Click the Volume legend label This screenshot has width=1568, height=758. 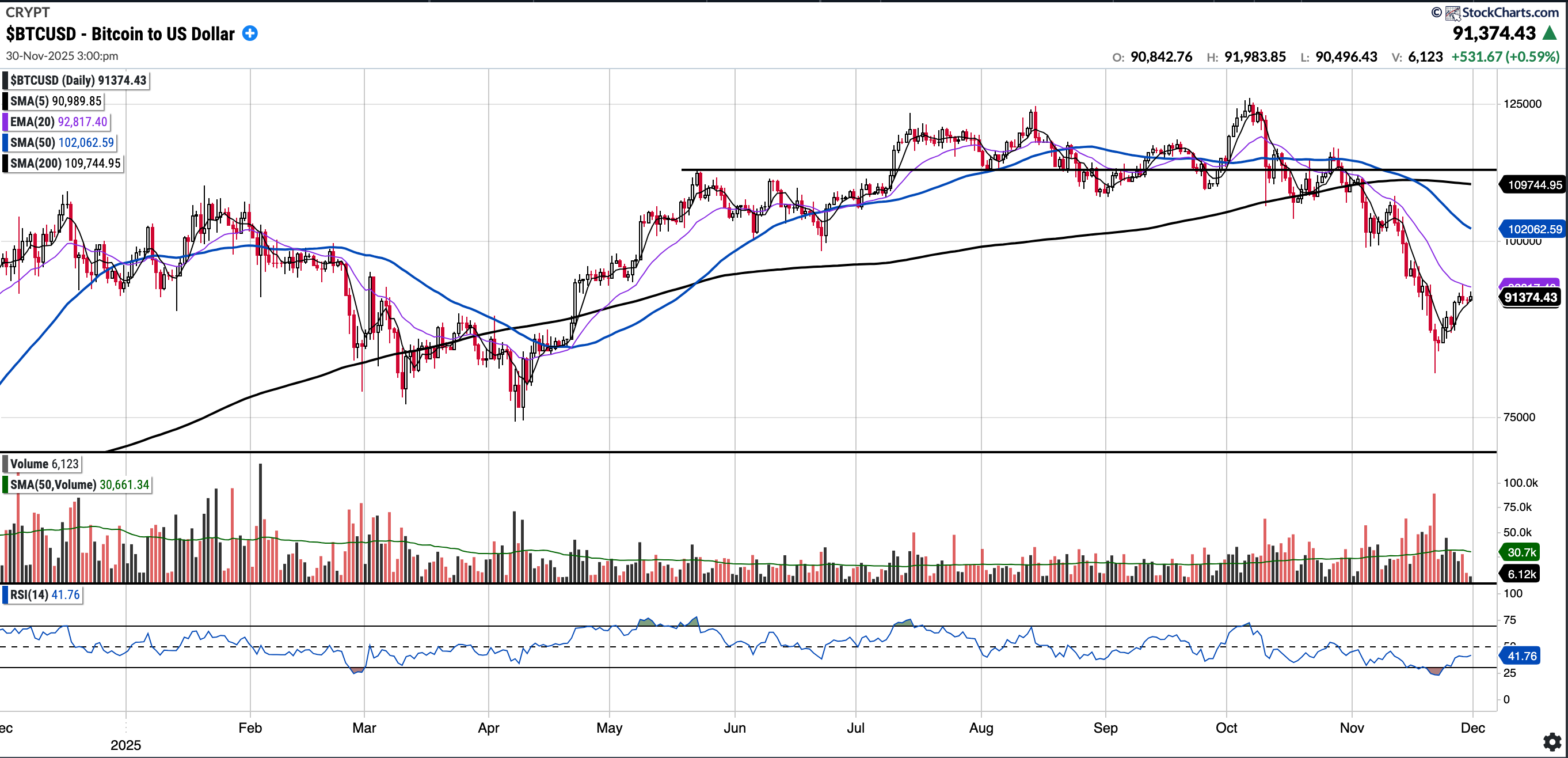44,464
